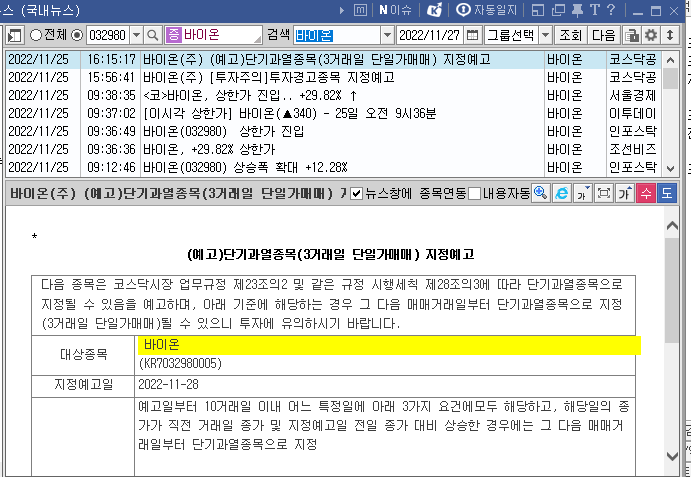Screen dimensions: 691x477
Task: Select the 투자경고종목 지정예고 news row
Action: (333, 78)
